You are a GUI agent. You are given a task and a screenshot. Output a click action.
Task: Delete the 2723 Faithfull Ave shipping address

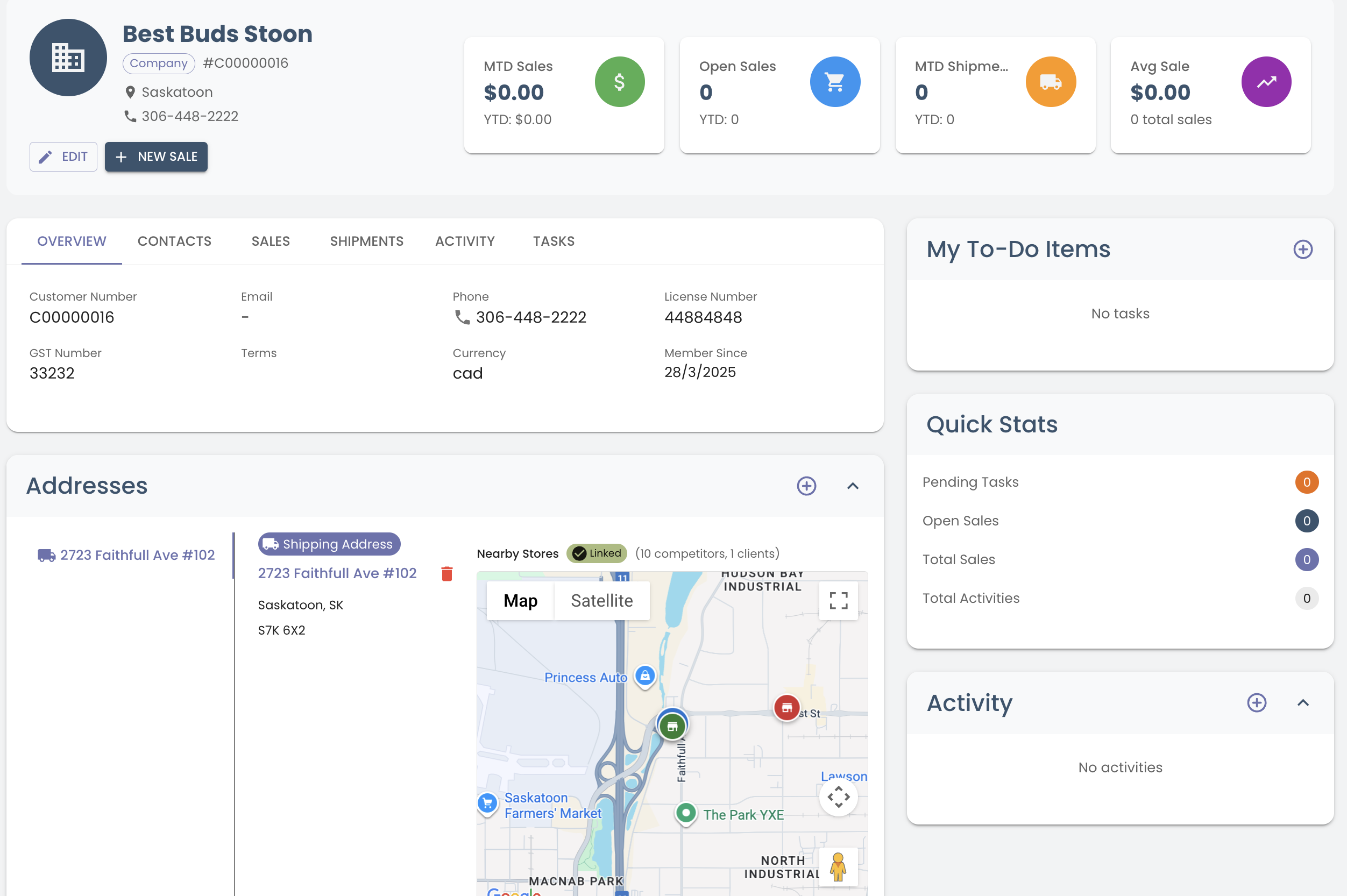[447, 574]
